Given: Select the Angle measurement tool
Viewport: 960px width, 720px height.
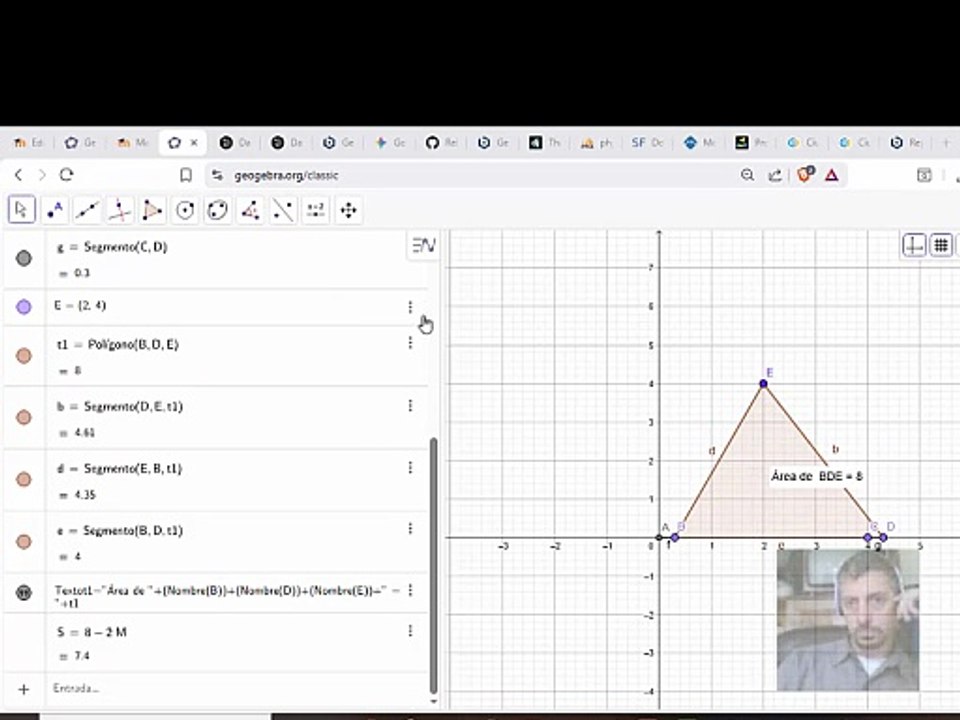Looking at the screenshot, I should (250, 210).
